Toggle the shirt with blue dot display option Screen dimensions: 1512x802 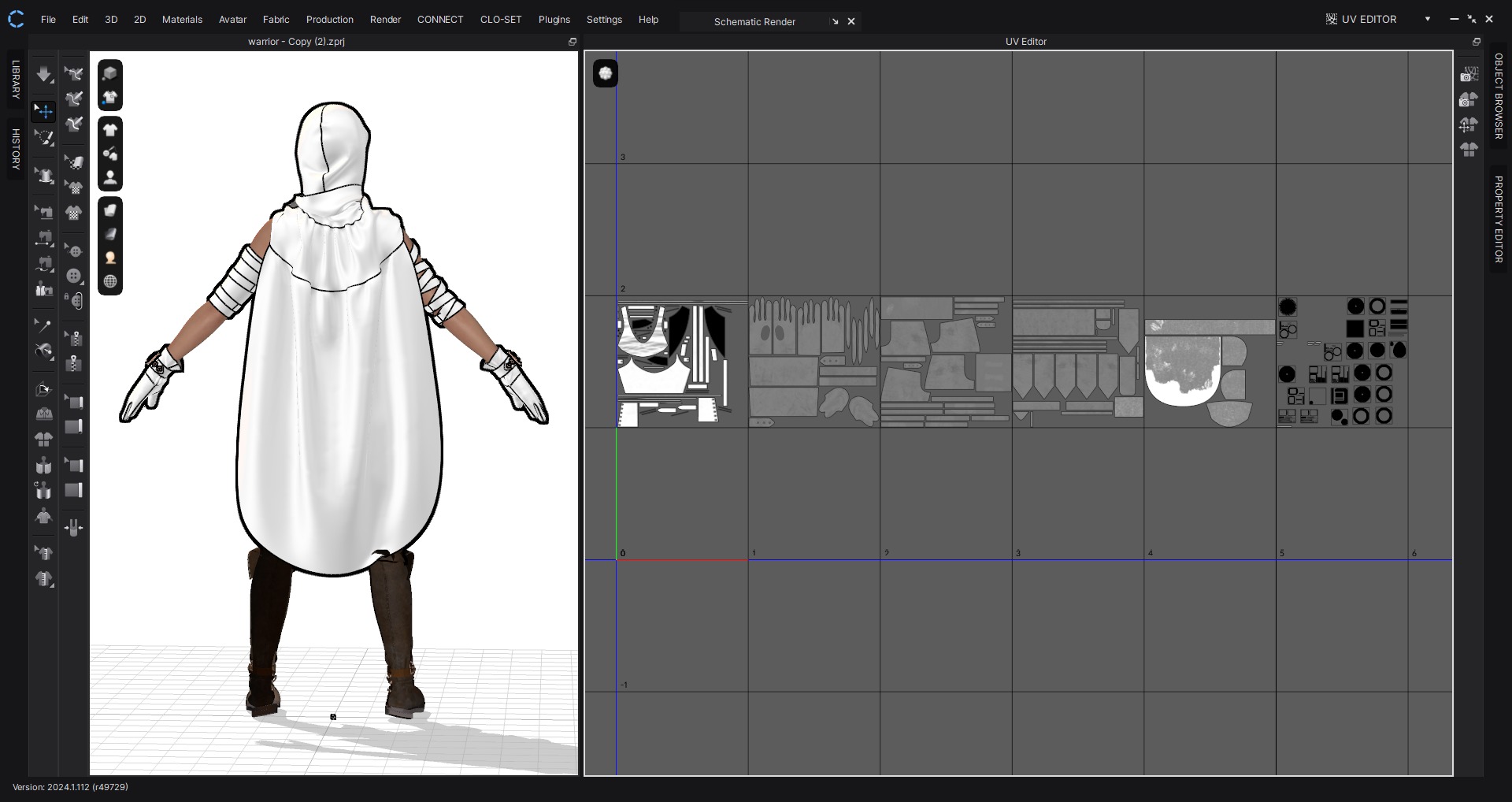110,98
